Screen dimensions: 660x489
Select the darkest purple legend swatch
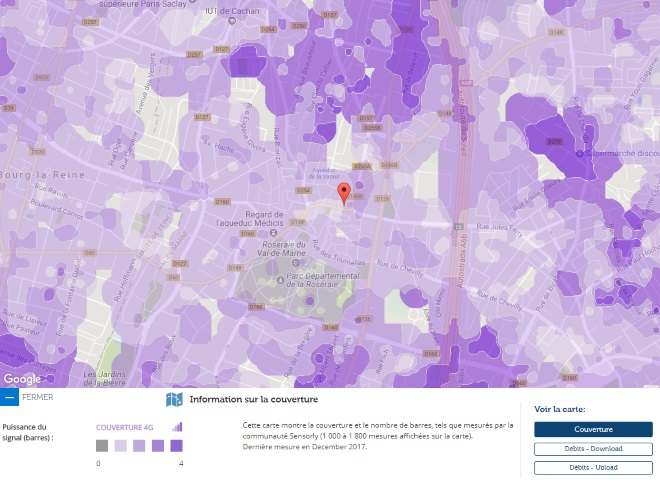tap(176, 446)
